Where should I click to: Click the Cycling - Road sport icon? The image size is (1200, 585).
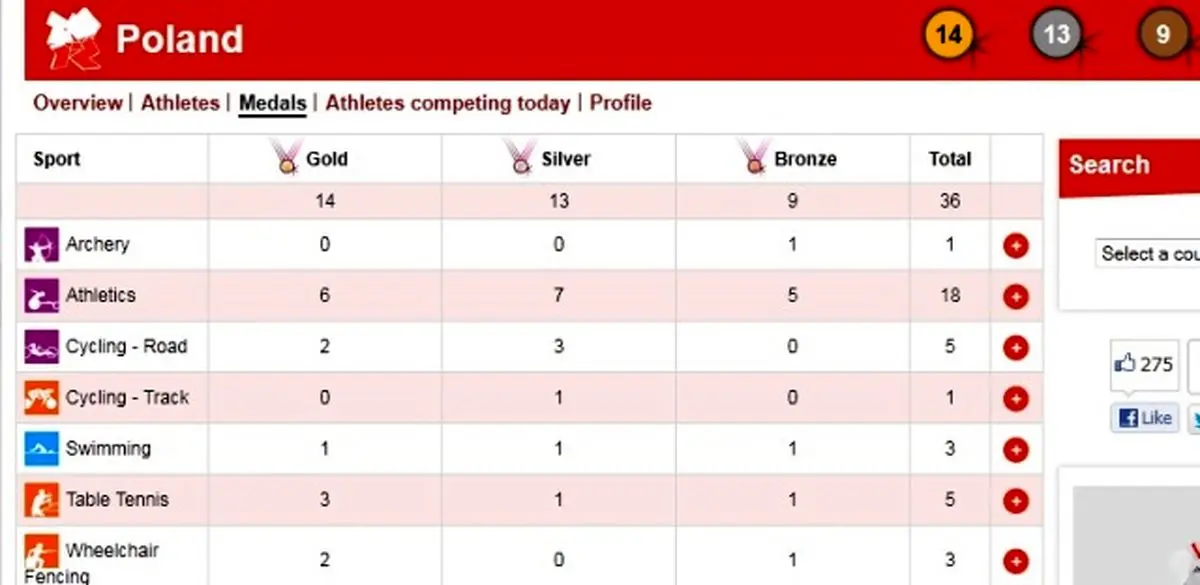(x=41, y=347)
